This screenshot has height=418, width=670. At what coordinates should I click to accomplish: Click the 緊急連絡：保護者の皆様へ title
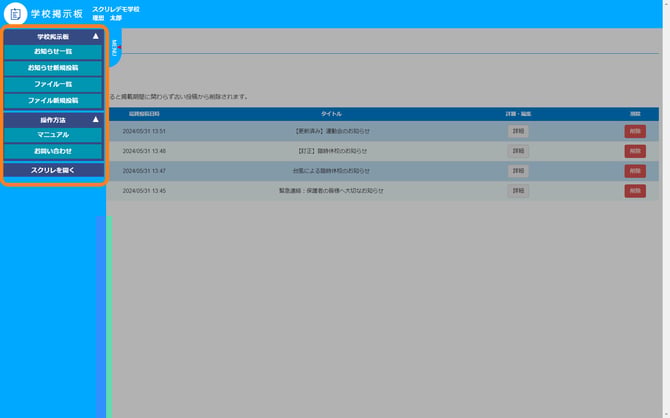click(x=331, y=191)
